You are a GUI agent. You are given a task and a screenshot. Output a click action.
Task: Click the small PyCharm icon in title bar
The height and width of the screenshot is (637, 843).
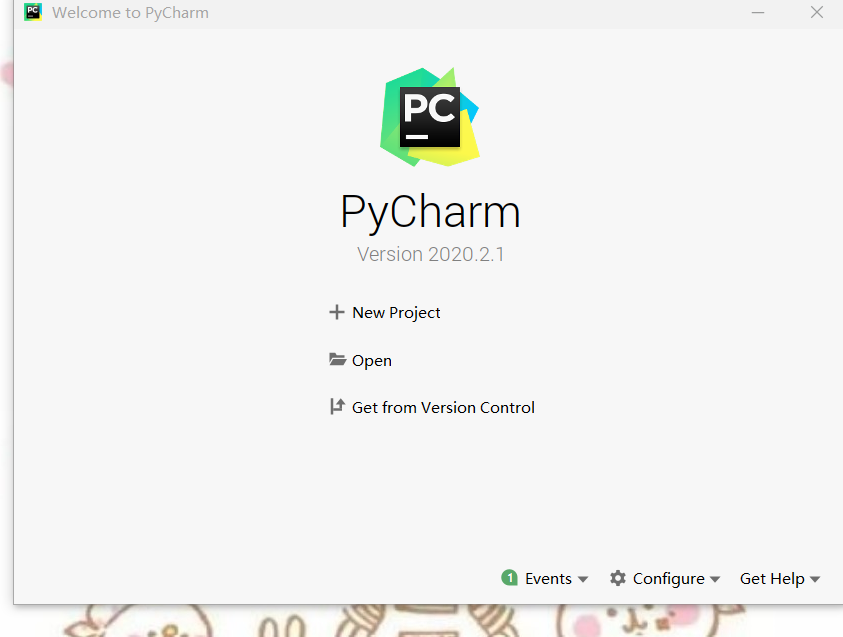tap(33, 12)
